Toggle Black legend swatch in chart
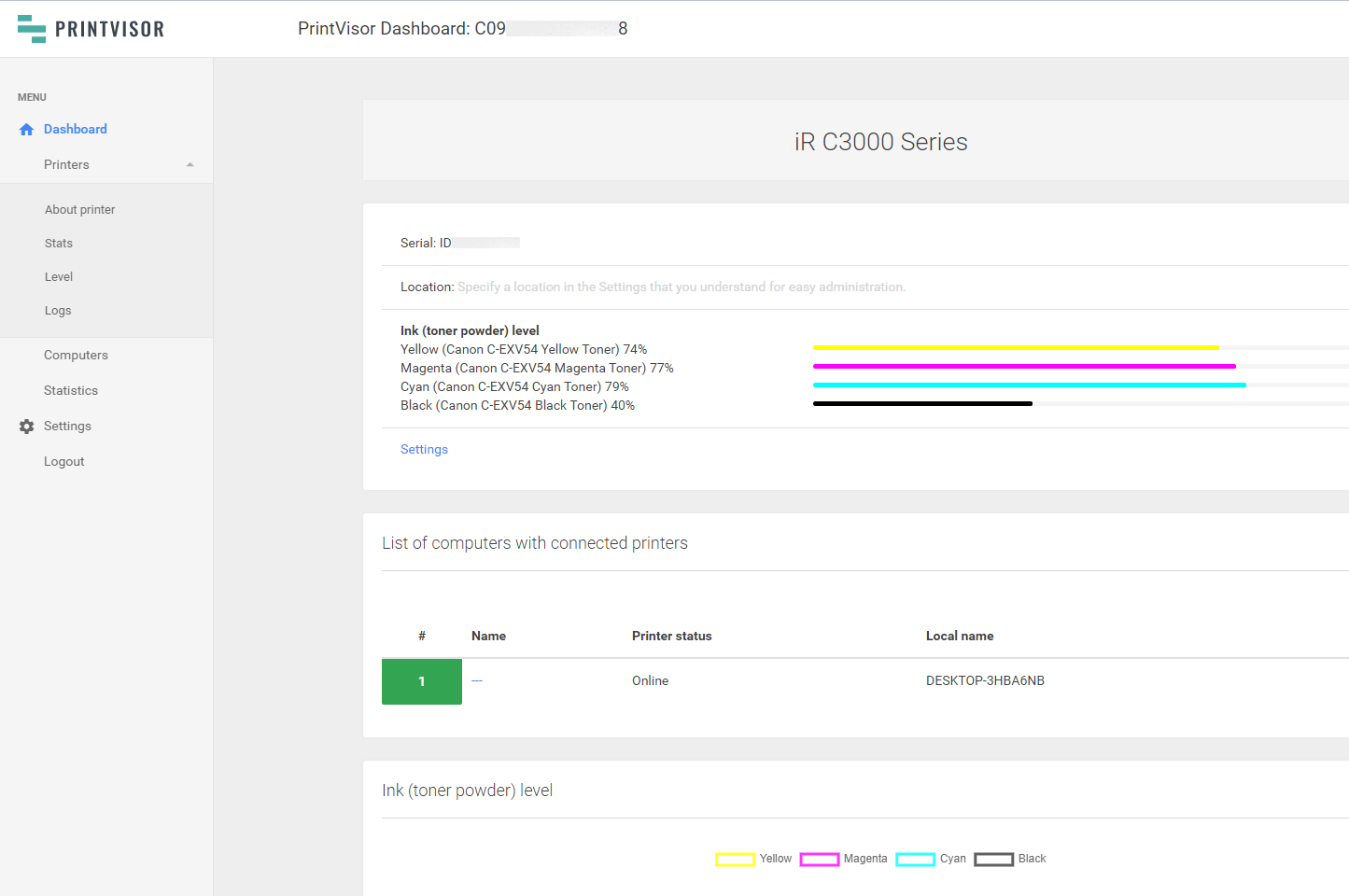This screenshot has height=896, width=1349. (993, 860)
